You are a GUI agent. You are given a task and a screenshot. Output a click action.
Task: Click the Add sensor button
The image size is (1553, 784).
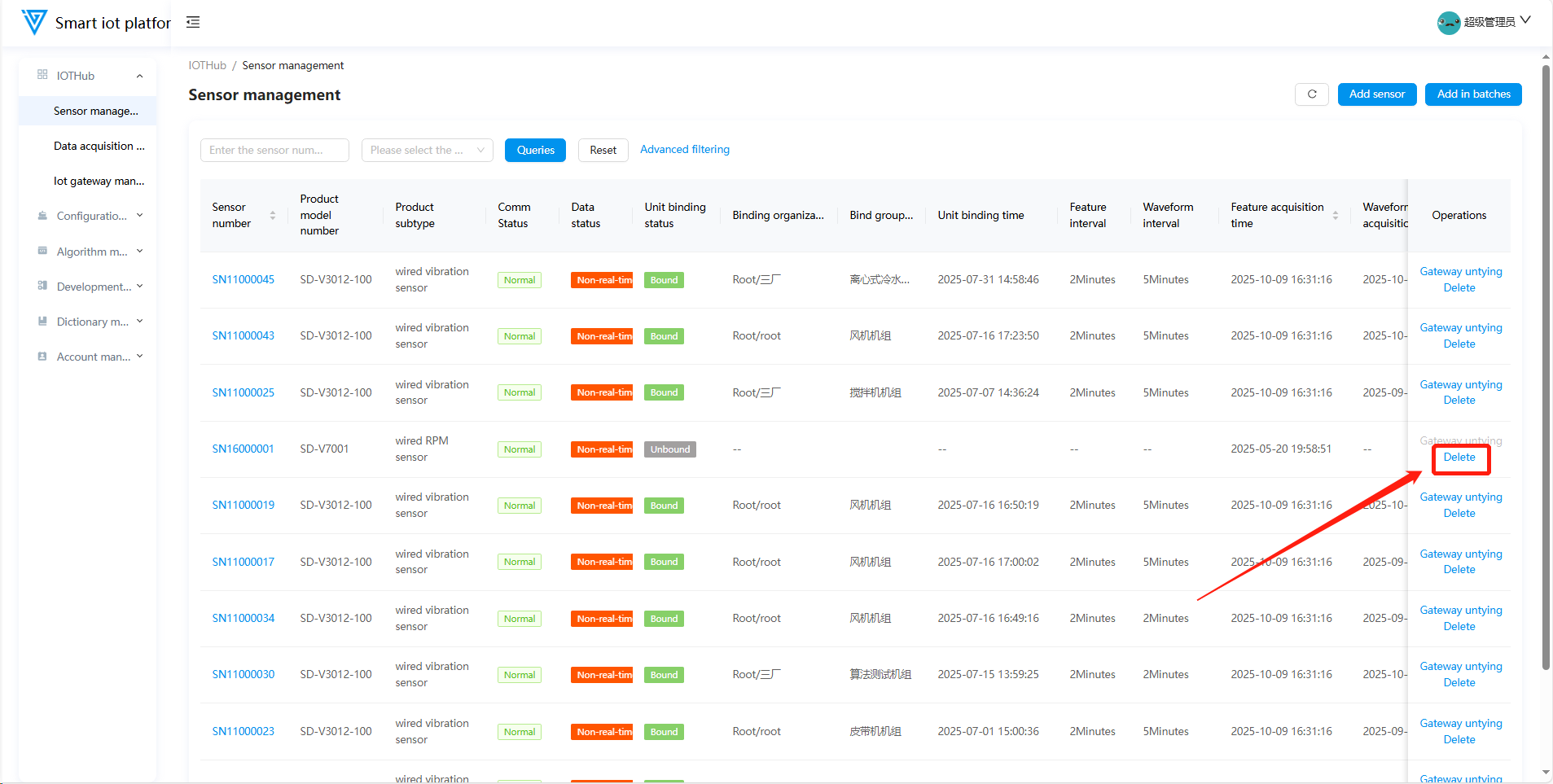click(1376, 94)
